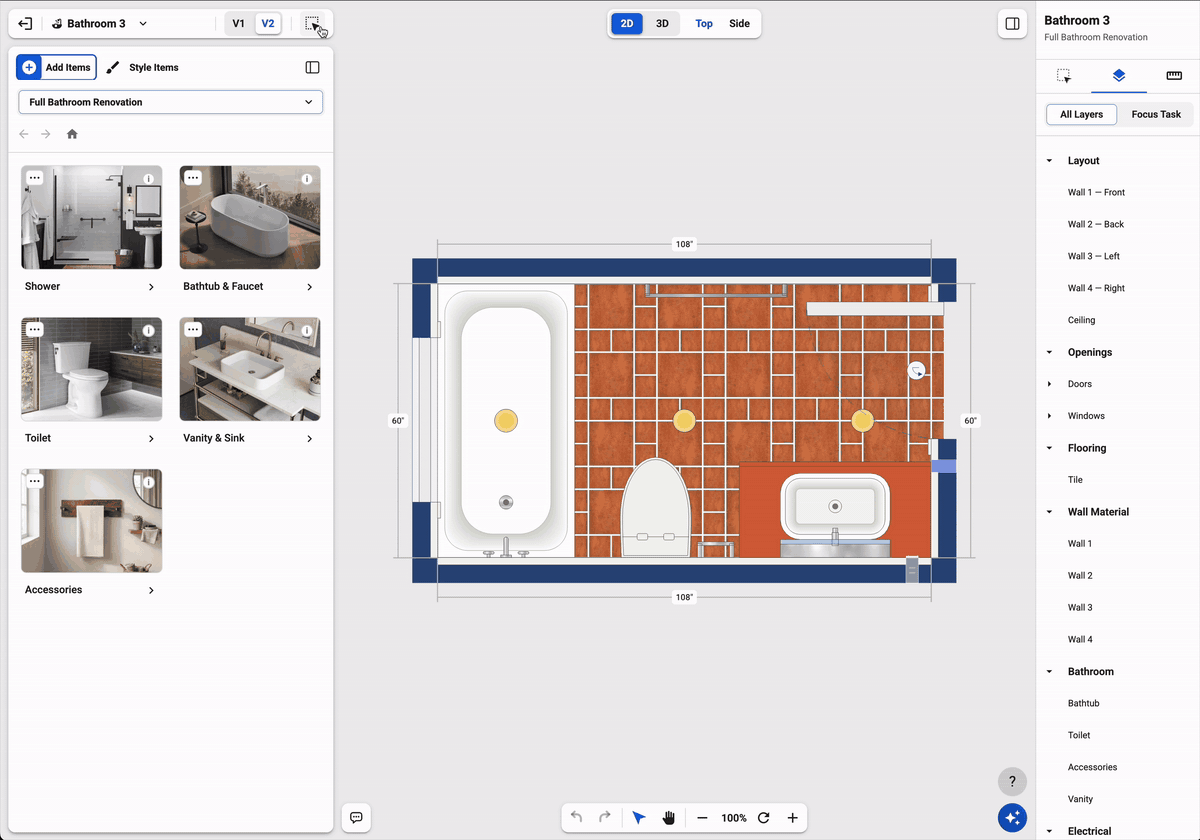Switch to version V2
The height and width of the screenshot is (840, 1200).
268,24
